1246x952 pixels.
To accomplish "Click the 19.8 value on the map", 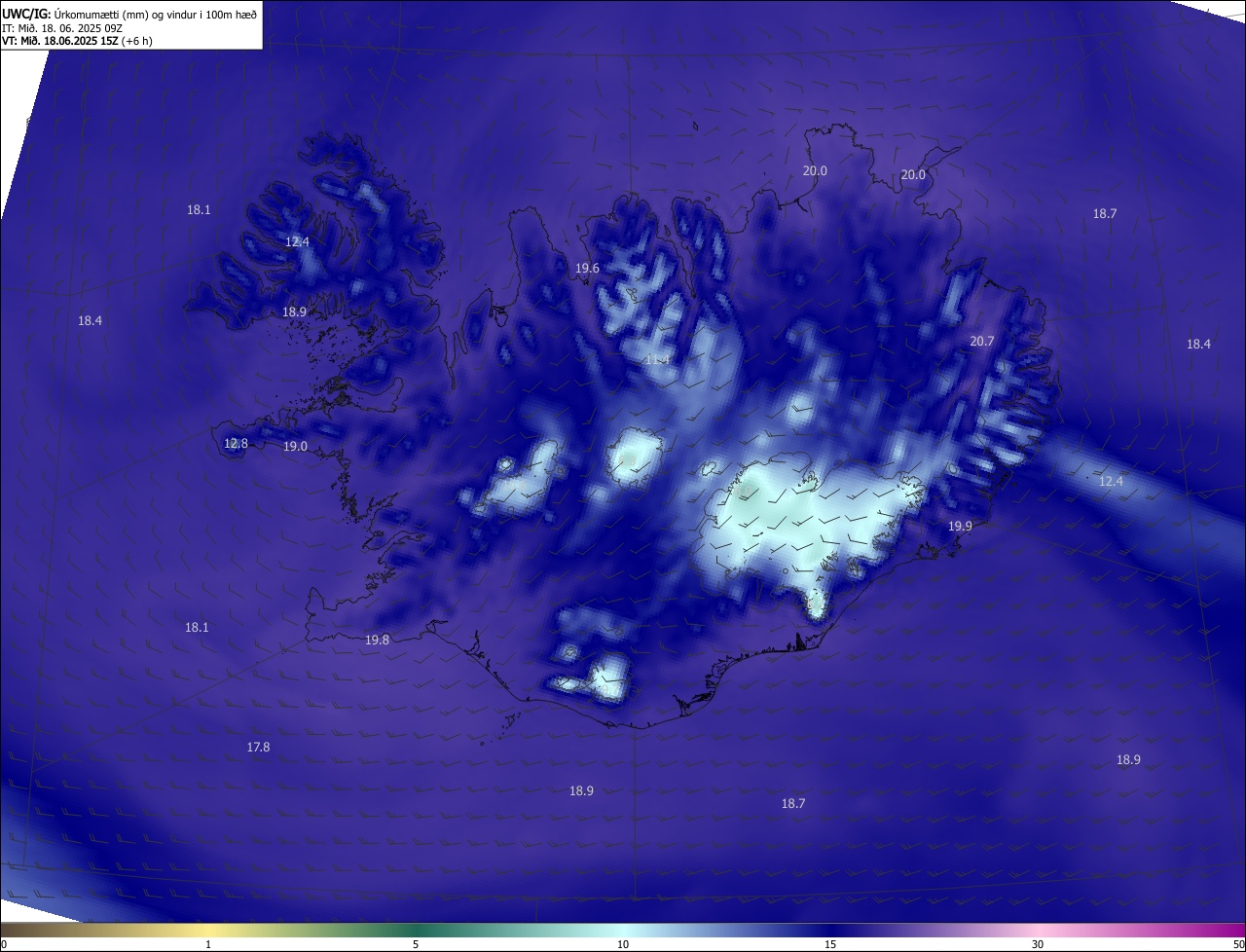I will (x=377, y=640).
